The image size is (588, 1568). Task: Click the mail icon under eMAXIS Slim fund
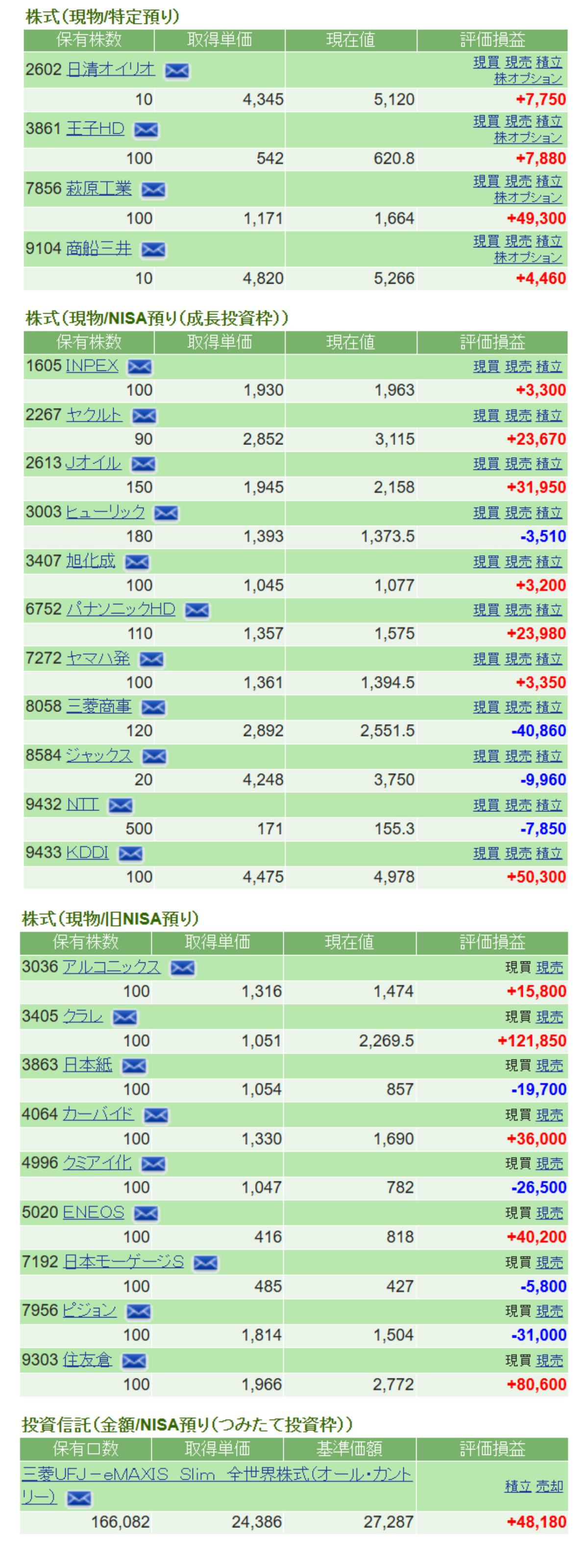pyautogui.click(x=78, y=1498)
